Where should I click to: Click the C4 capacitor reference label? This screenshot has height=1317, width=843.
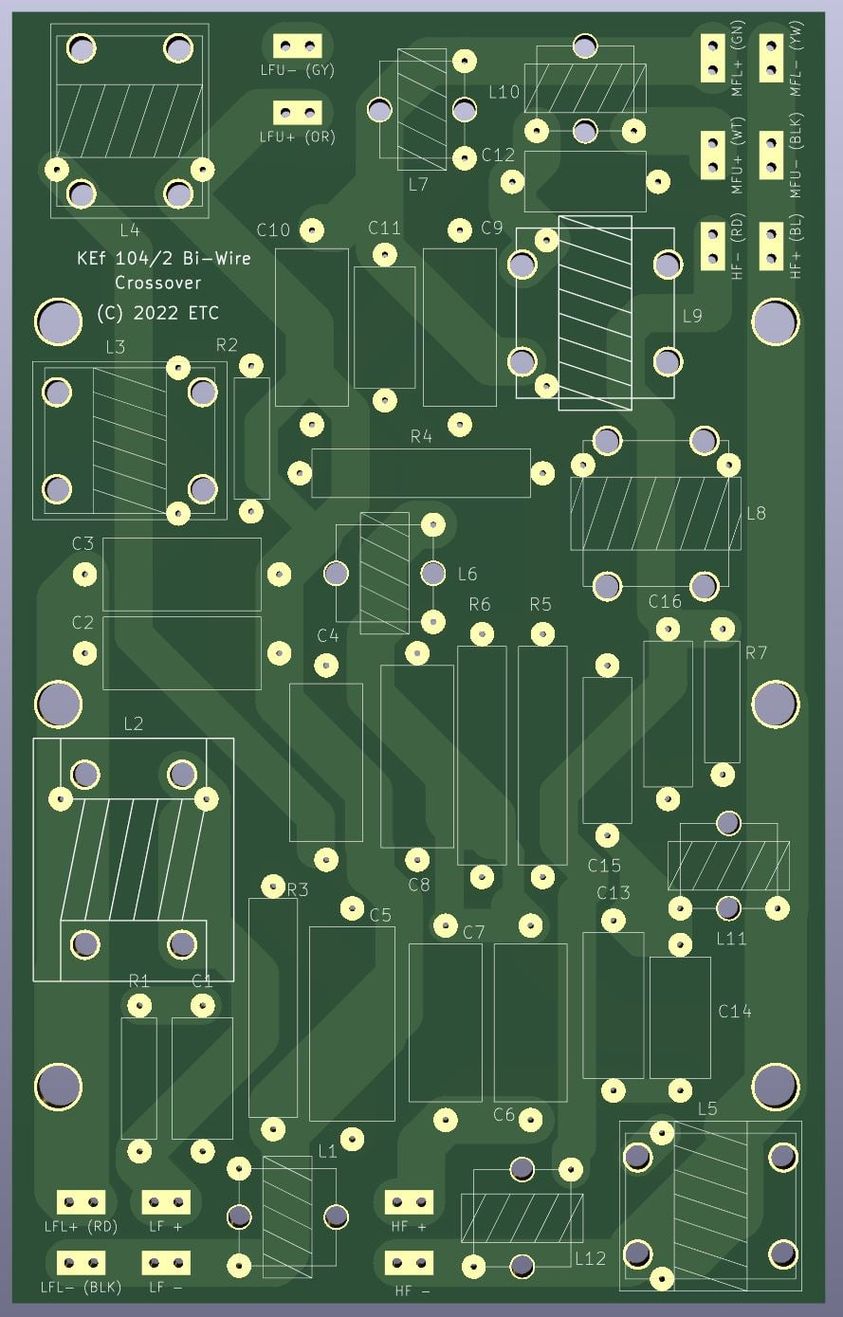pos(328,636)
